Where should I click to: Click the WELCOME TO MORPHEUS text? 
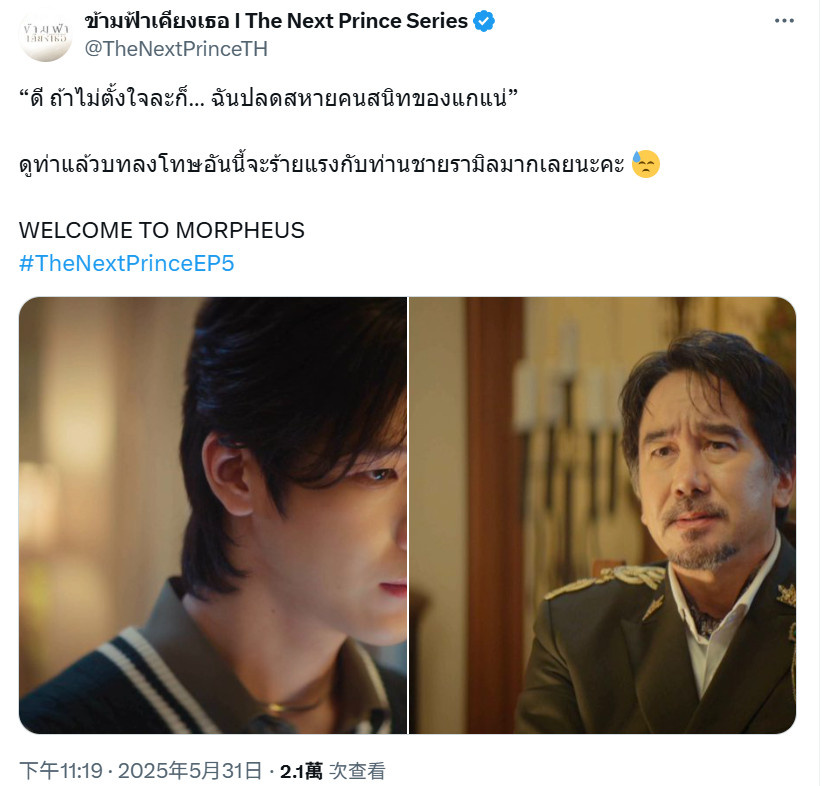coord(162,230)
